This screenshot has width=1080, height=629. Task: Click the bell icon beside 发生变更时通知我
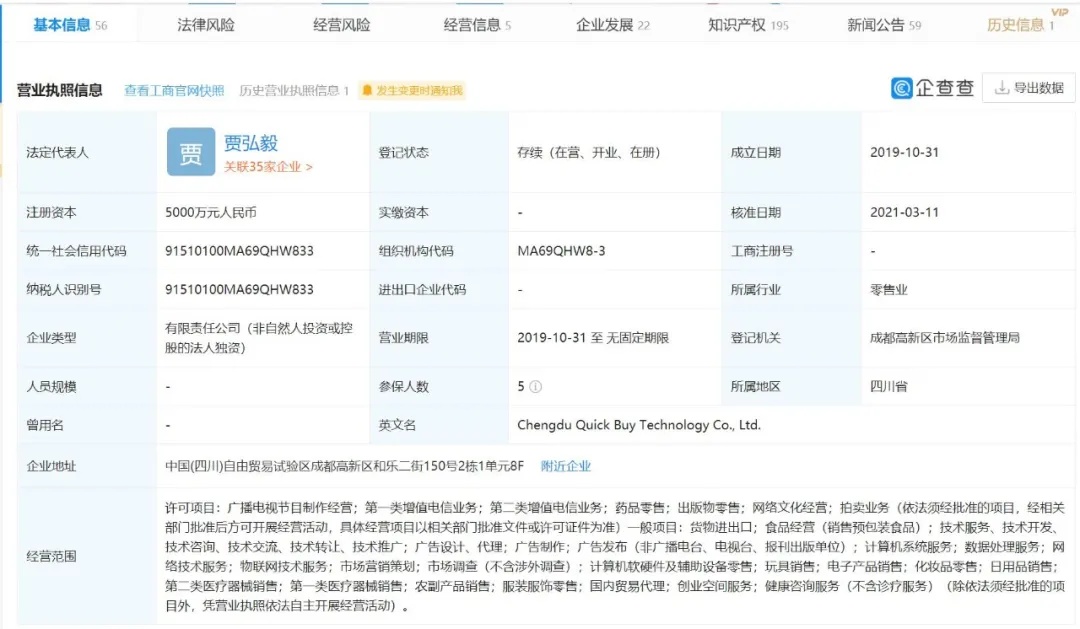pos(367,89)
